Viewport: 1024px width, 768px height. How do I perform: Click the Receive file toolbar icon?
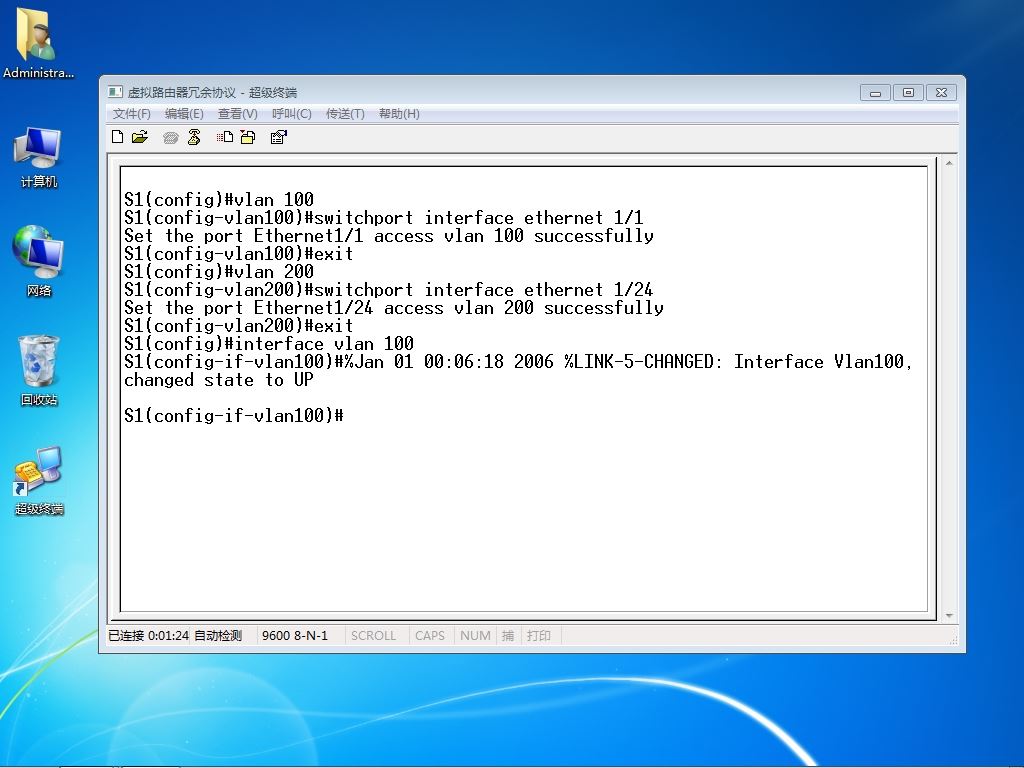tap(248, 137)
